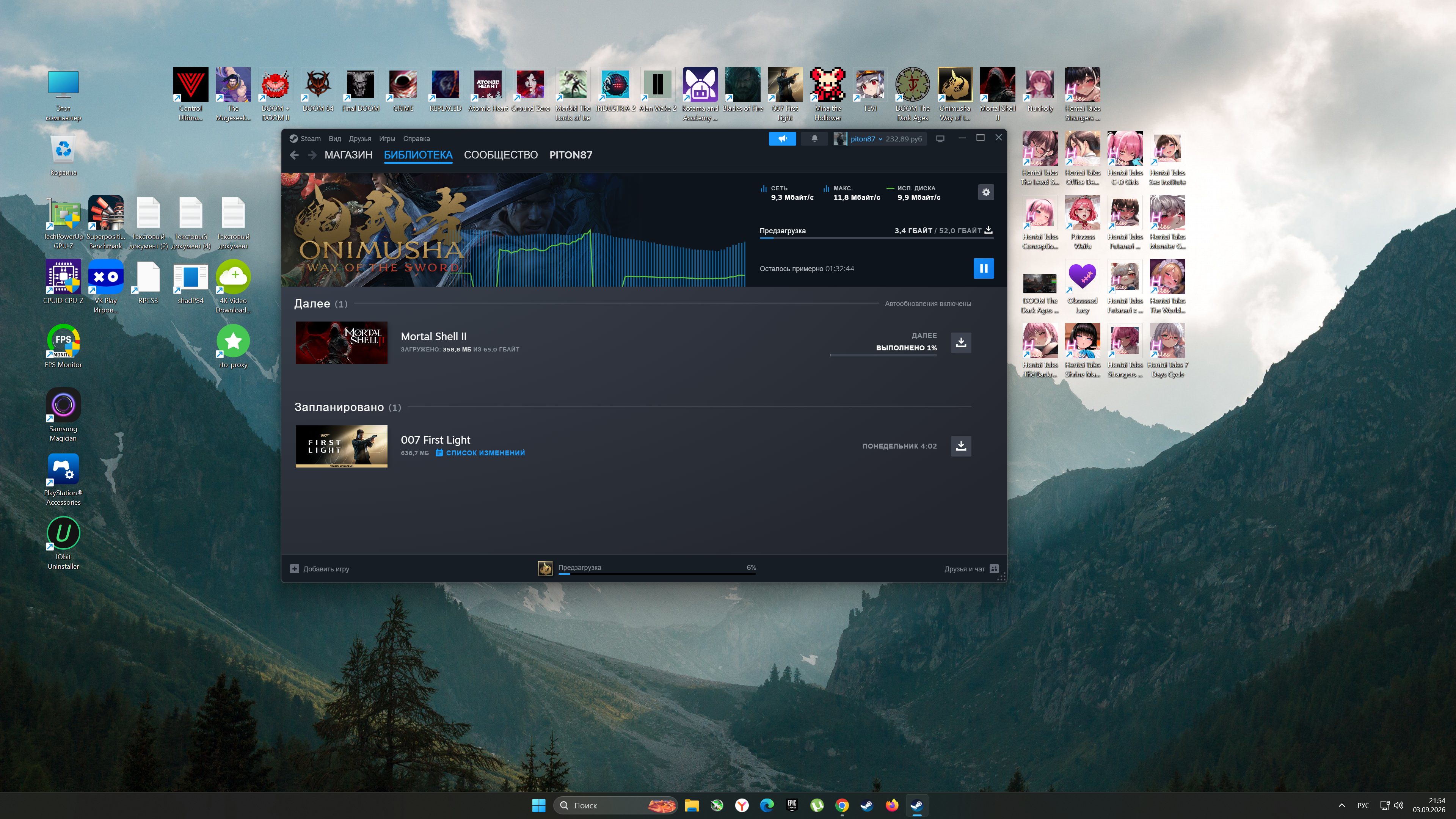The height and width of the screenshot is (819, 1456).
Task: Select the Blades of Fire desktop icon
Action: click(x=743, y=90)
